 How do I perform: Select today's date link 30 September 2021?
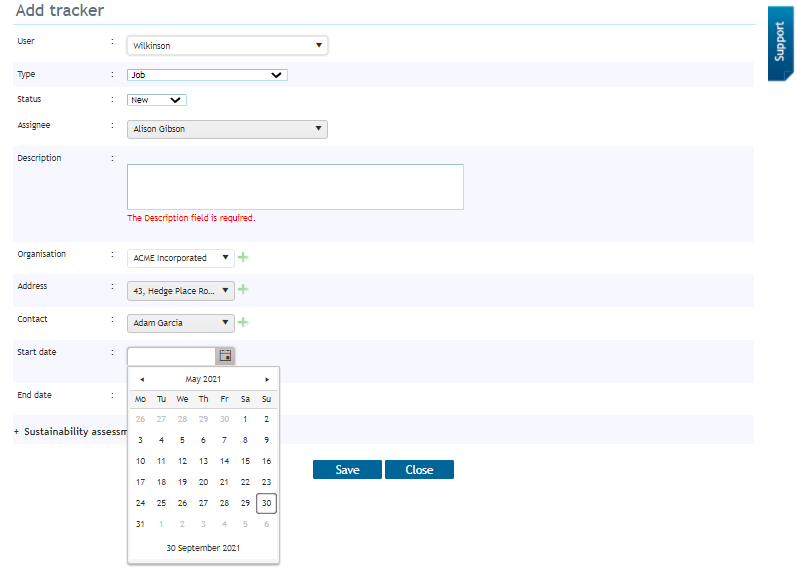(203, 548)
